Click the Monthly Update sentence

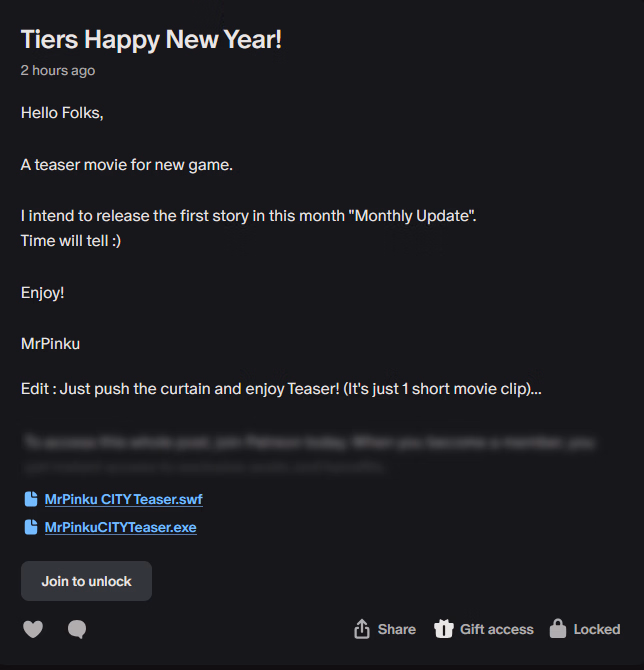(249, 216)
